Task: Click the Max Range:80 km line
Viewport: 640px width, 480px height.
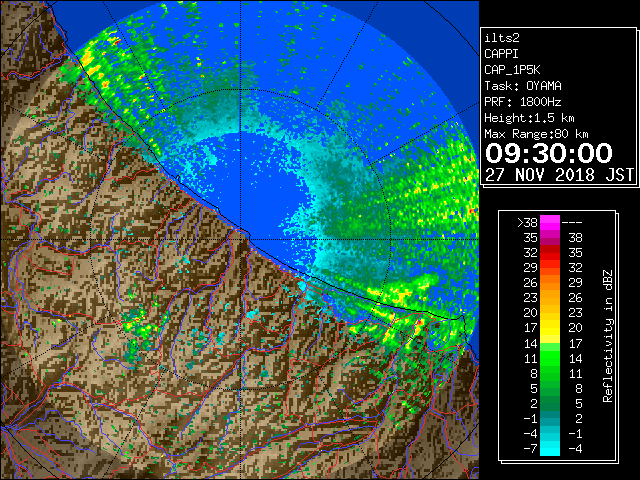Action: [536, 134]
